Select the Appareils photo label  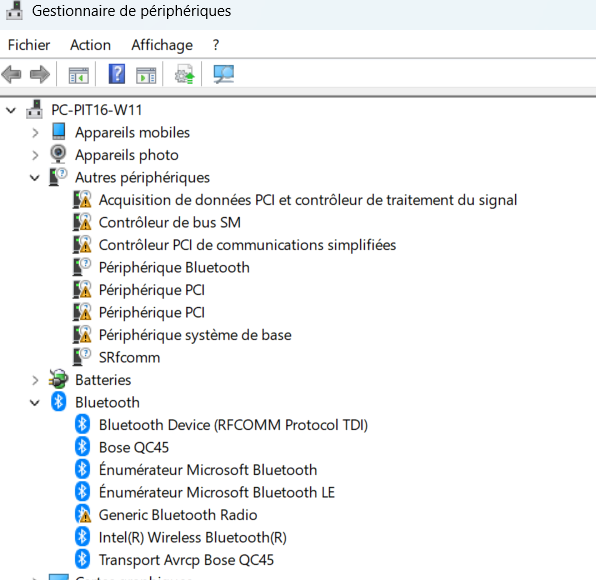pos(127,155)
